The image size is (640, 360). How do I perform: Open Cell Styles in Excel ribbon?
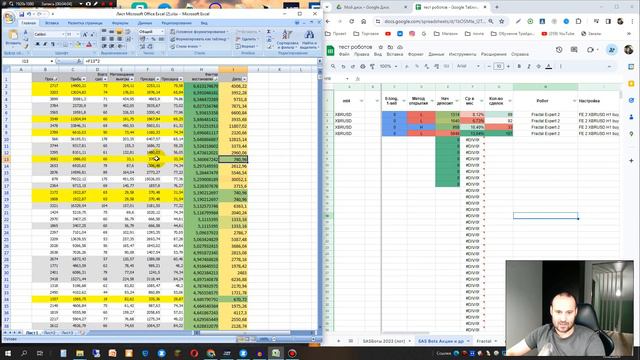pos(185,47)
